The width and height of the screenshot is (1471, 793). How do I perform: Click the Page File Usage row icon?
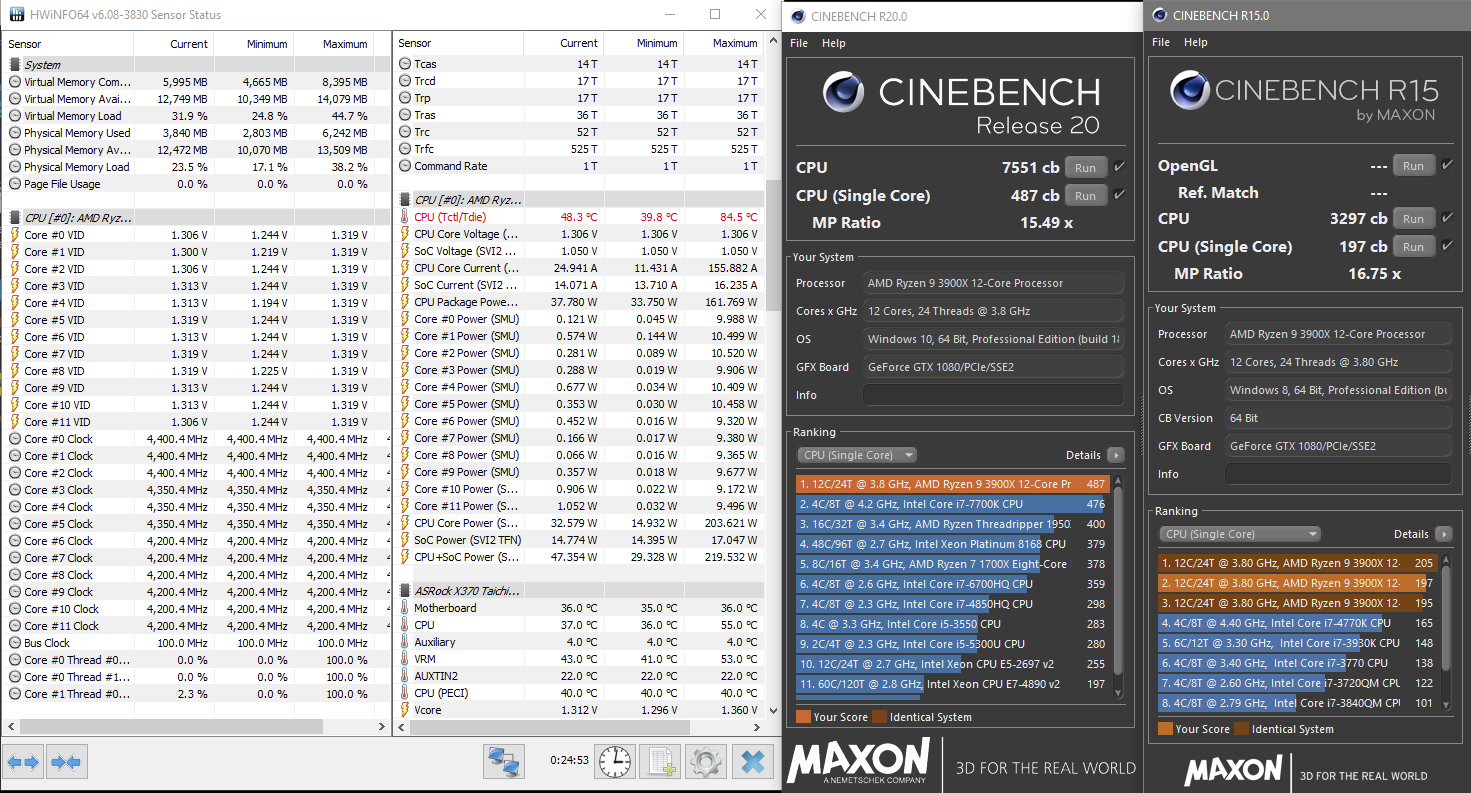(x=14, y=184)
